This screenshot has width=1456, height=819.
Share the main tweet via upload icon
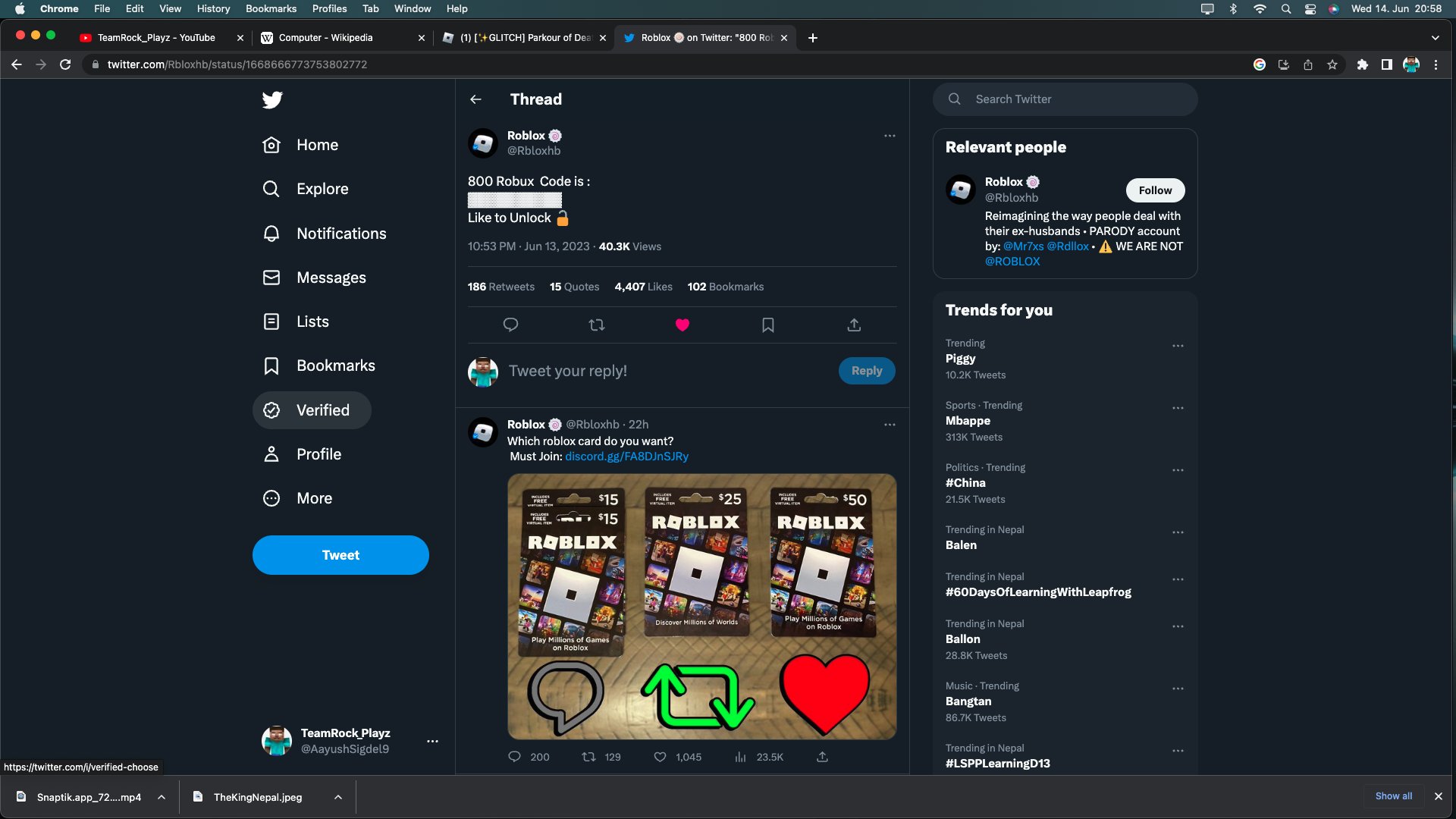854,325
